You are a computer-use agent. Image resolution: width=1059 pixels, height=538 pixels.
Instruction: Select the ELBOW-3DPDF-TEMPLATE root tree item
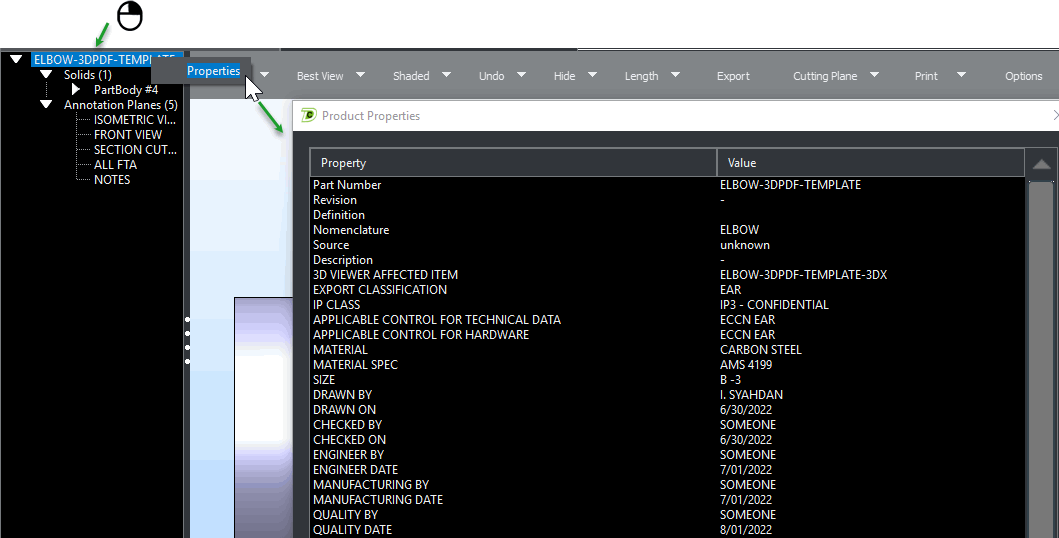coord(105,59)
